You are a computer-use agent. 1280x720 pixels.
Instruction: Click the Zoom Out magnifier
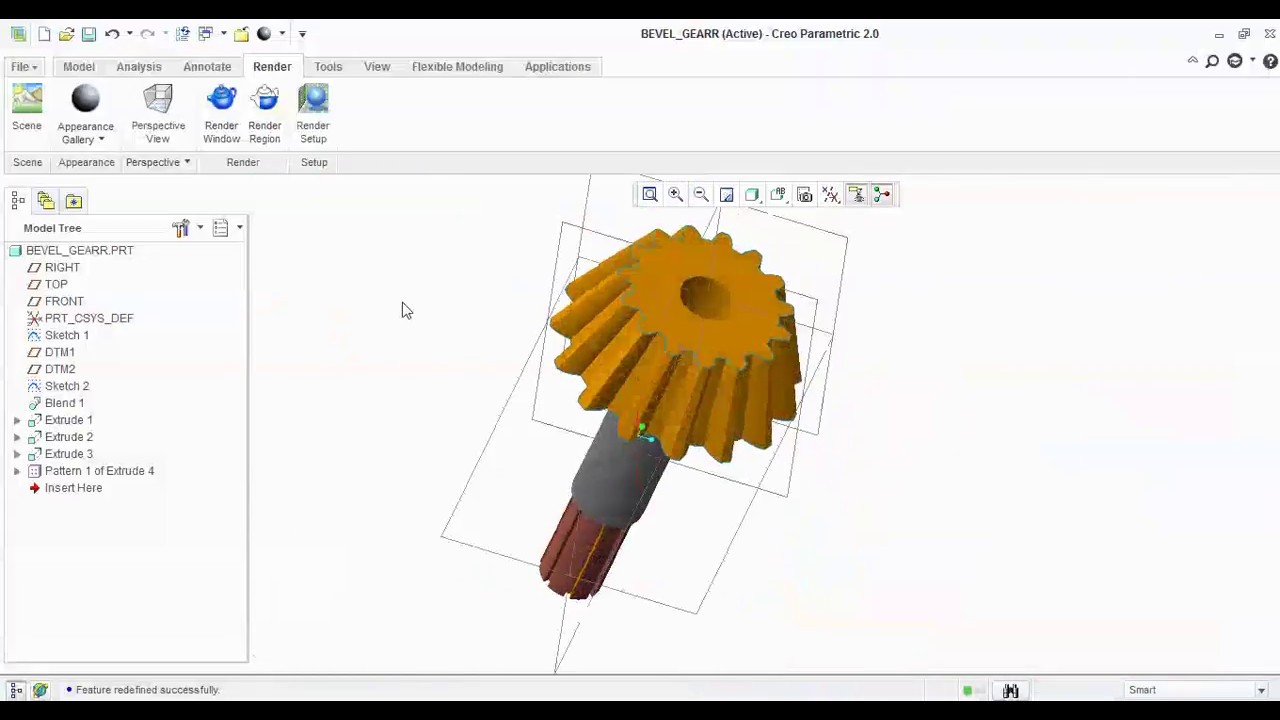[x=701, y=195]
